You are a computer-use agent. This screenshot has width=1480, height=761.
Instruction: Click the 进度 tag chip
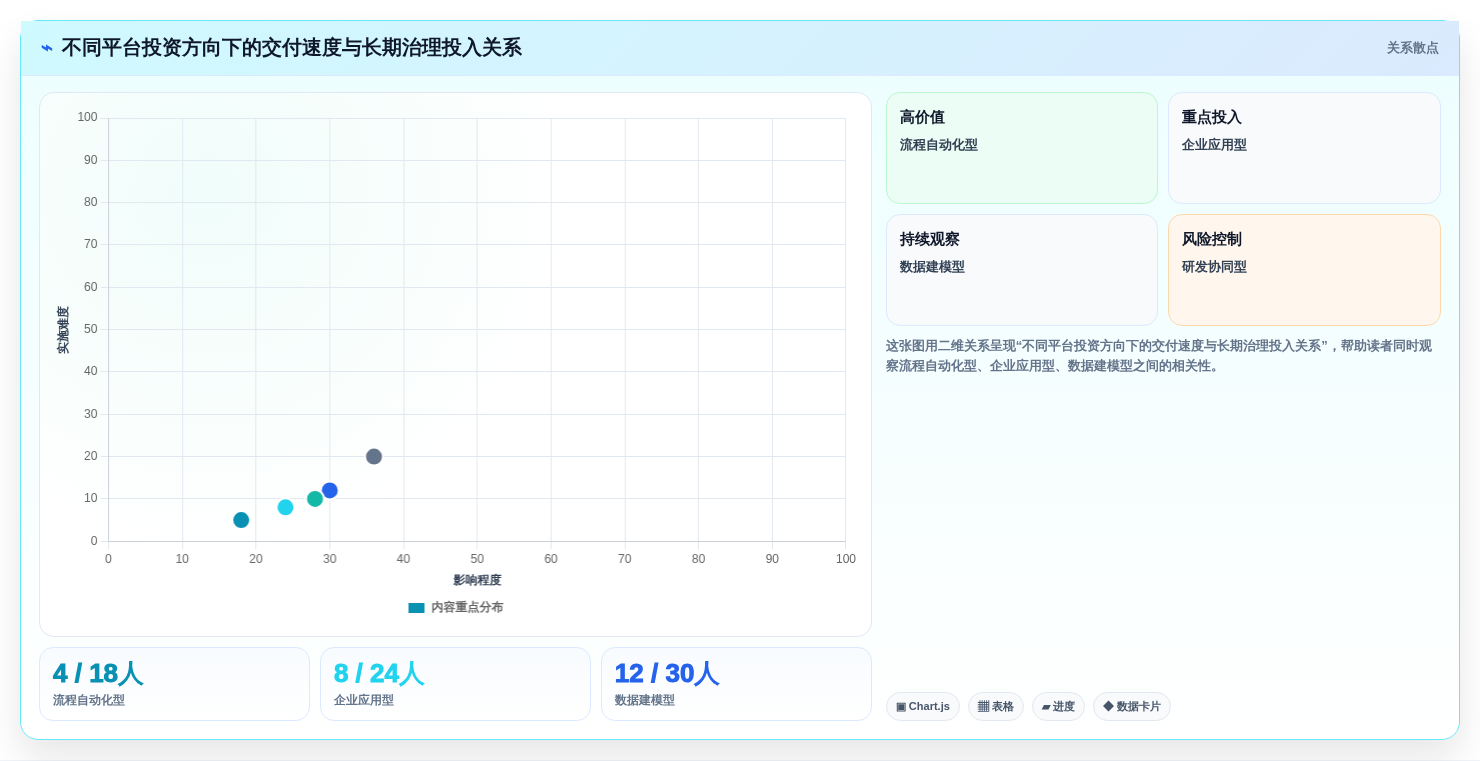point(1058,706)
